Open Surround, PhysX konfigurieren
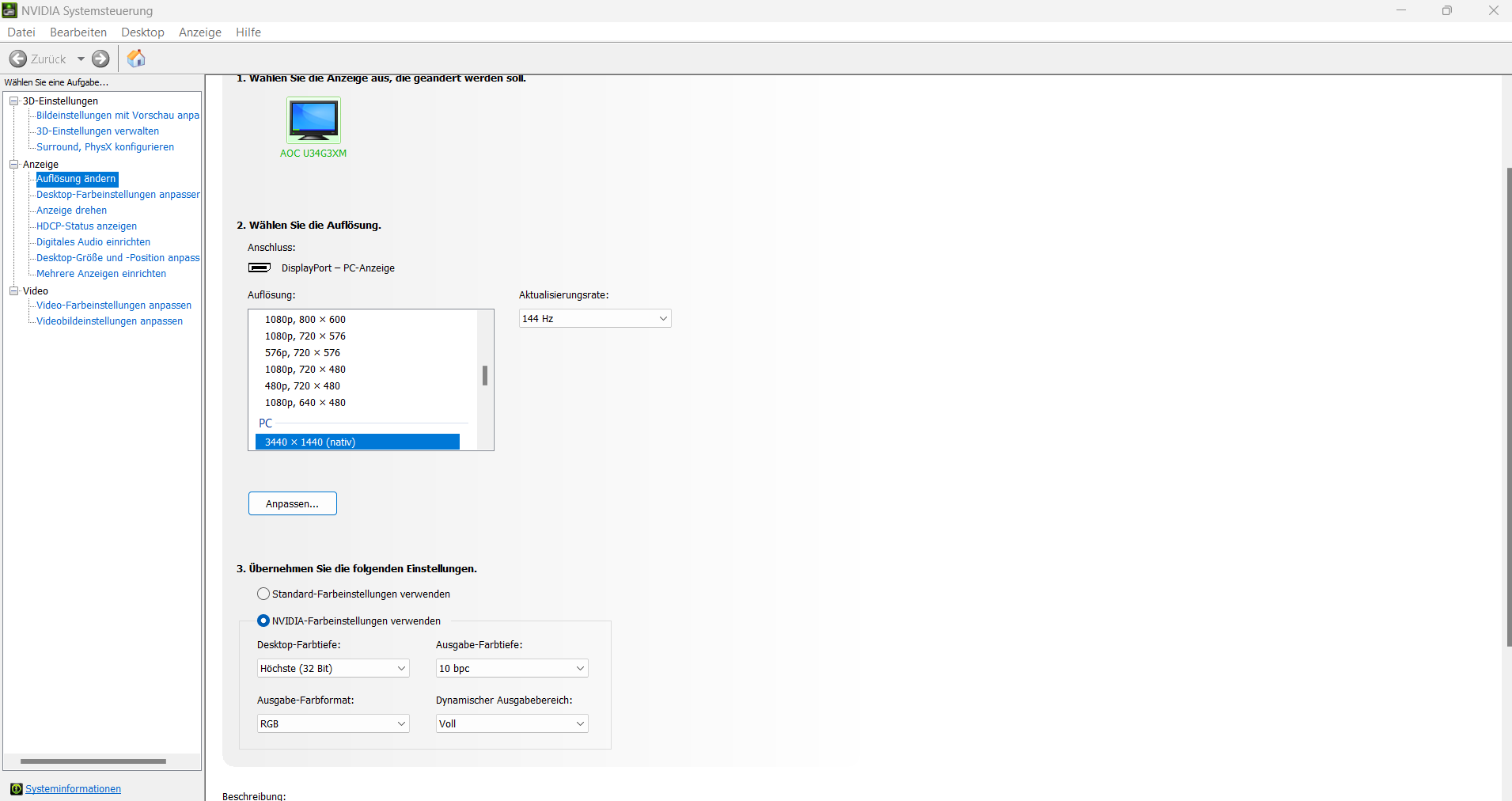This screenshot has height=801, width=1512. pyautogui.click(x=105, y=147)
